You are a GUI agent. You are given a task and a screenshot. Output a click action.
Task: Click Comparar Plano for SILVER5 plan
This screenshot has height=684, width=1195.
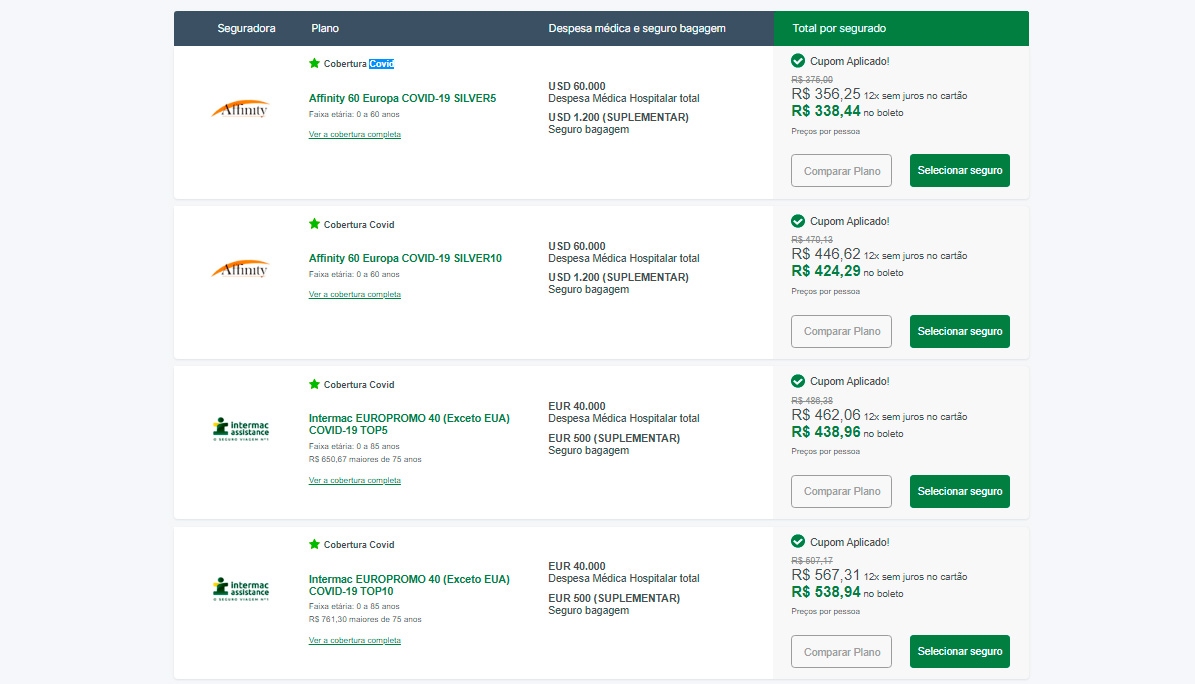(841, 171)
